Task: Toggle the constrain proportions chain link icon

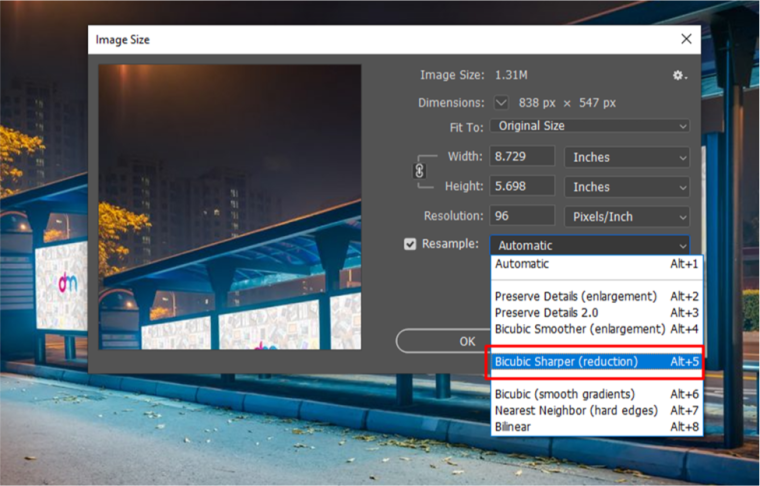Action: pos(420,171)
